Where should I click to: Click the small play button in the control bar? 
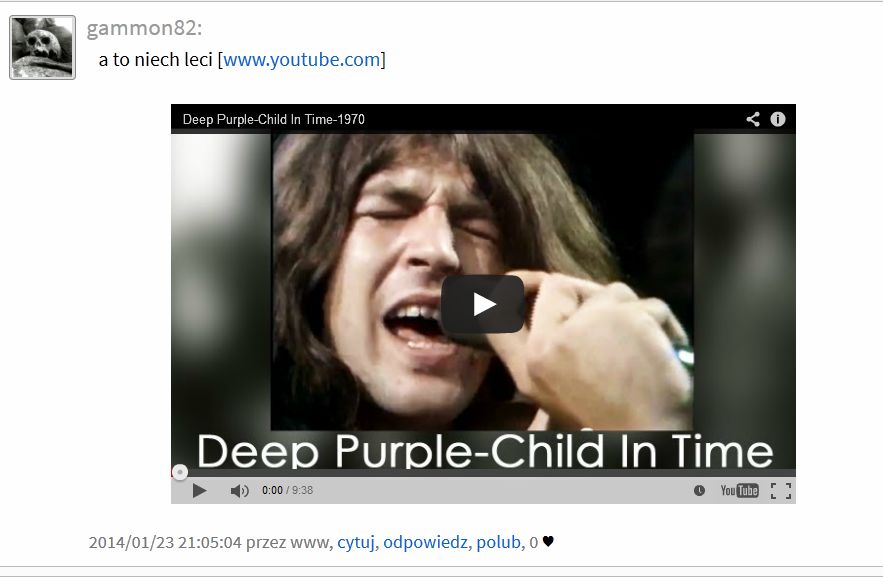(199, 491)
